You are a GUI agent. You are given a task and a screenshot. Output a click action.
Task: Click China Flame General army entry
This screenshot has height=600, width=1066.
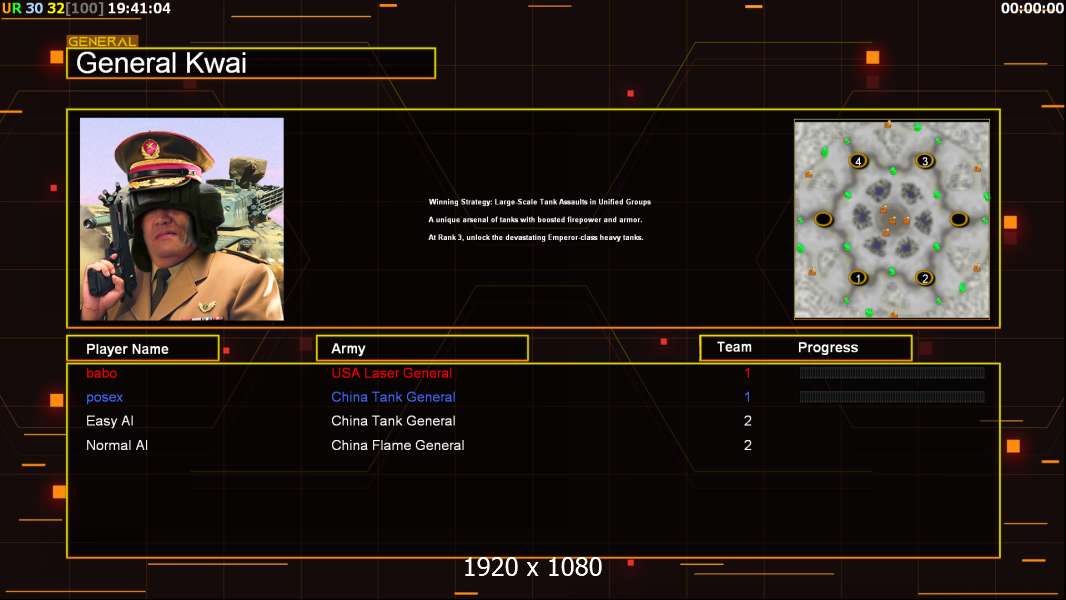tap(398, 445)
